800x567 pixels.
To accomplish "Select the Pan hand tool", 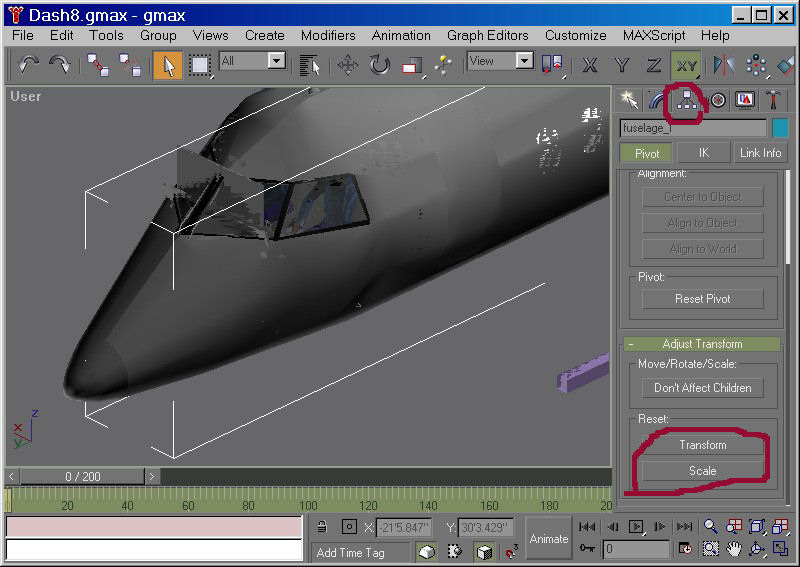I will click(x=734, y=549).
